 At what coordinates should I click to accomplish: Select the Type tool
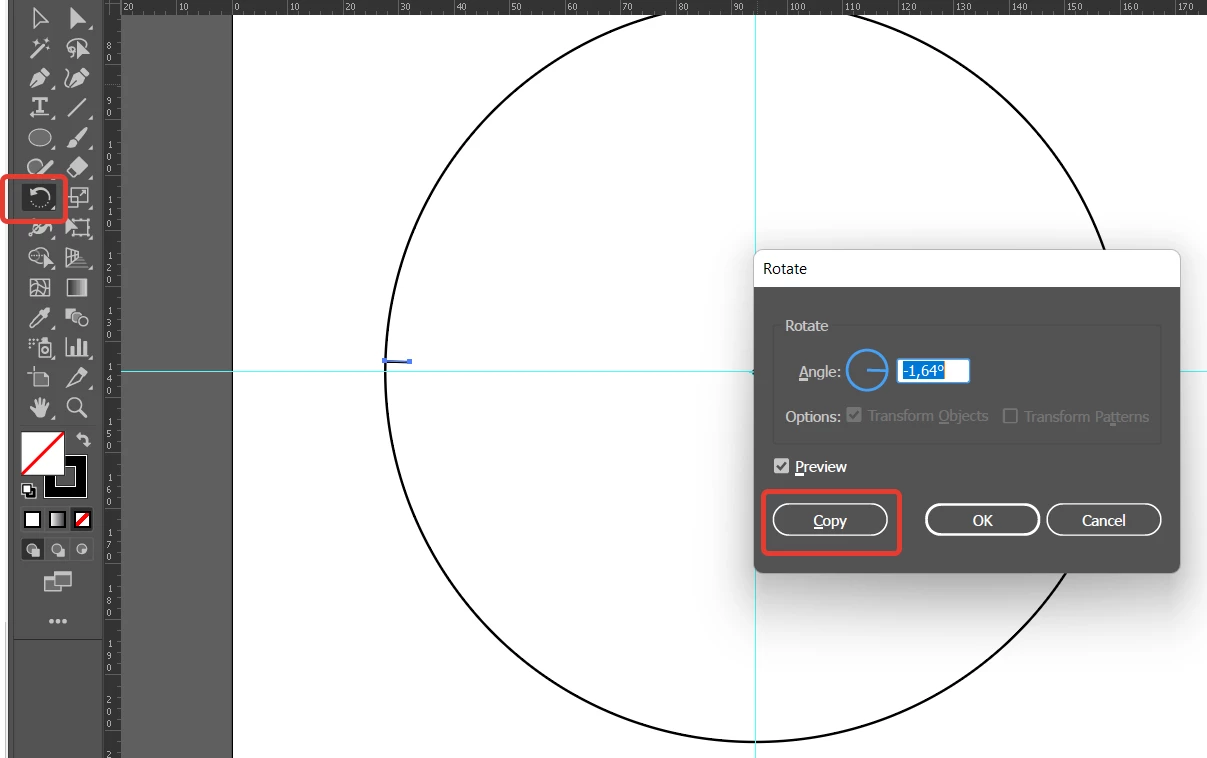[x=40, y=108]
